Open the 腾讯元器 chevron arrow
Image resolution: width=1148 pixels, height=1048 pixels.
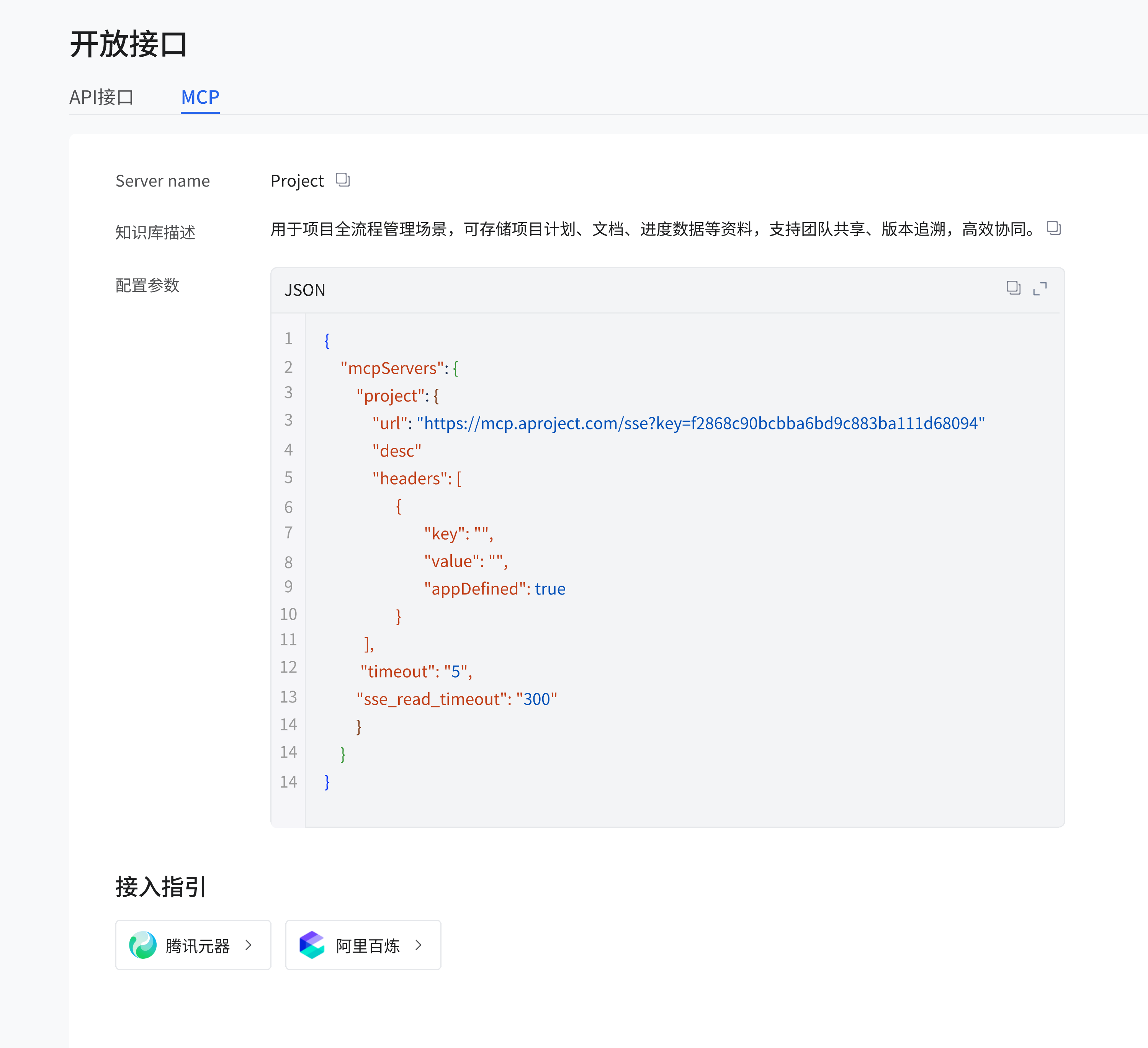248,945
